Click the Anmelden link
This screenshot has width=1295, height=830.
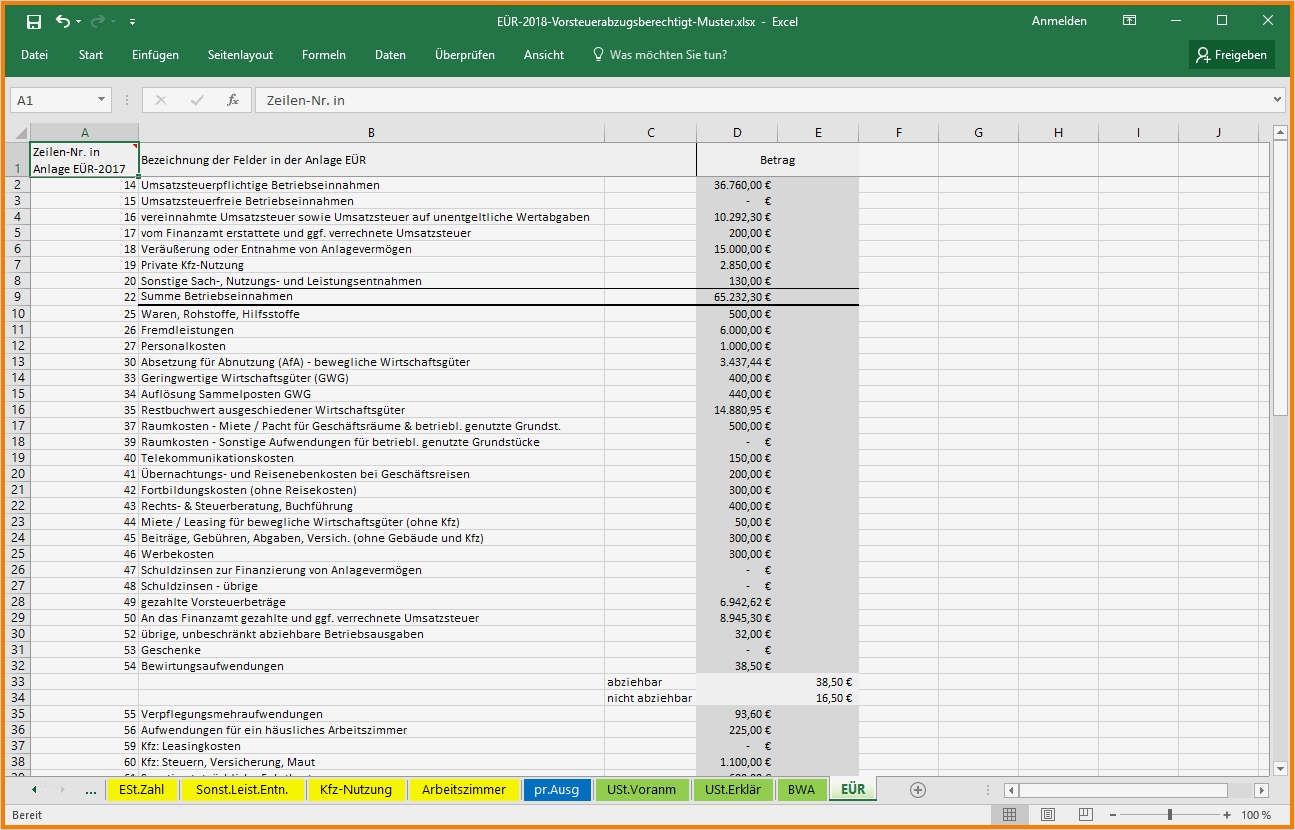(x=1059, y=20)
